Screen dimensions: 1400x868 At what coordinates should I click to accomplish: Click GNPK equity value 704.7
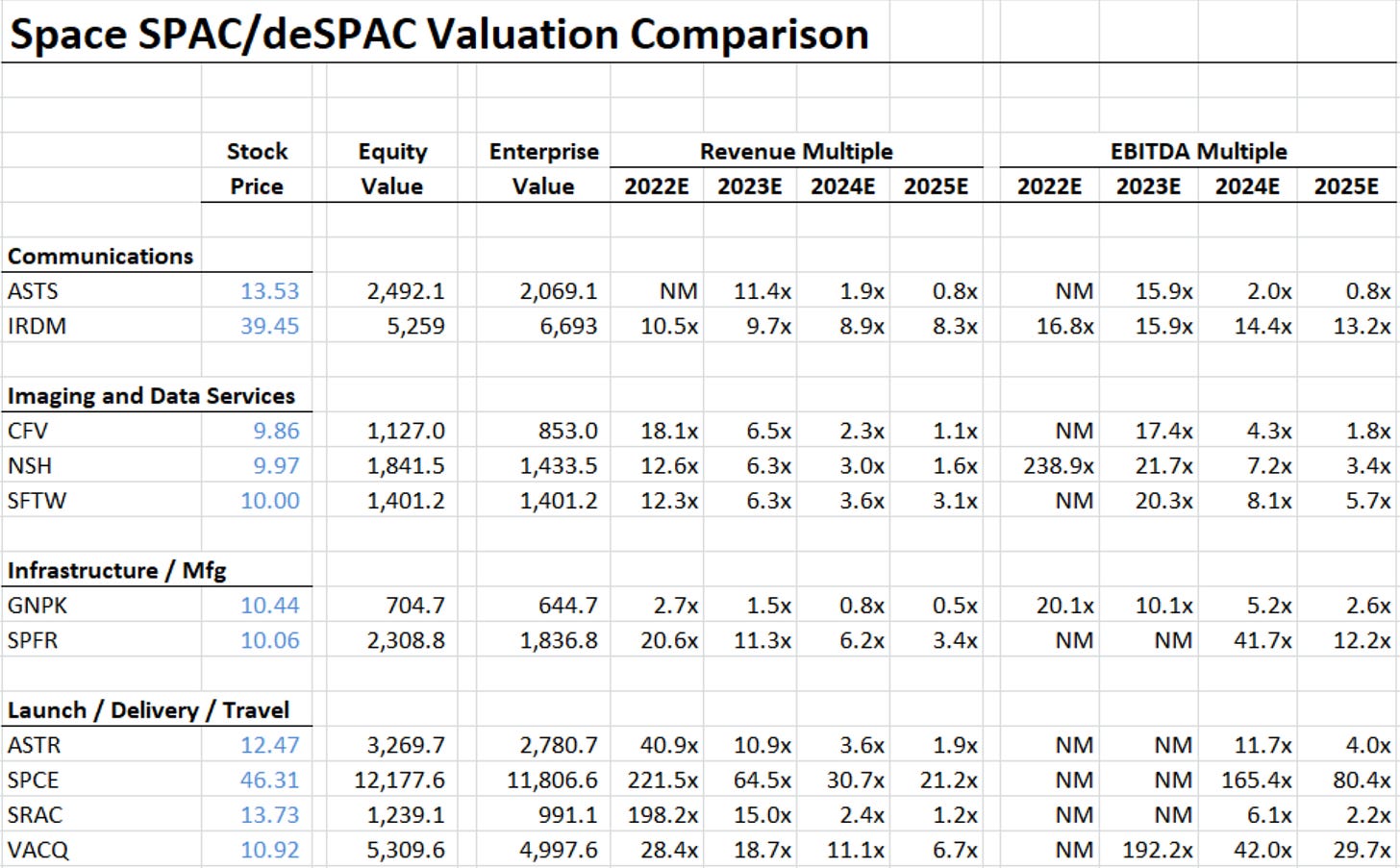(x=414, y=606)
